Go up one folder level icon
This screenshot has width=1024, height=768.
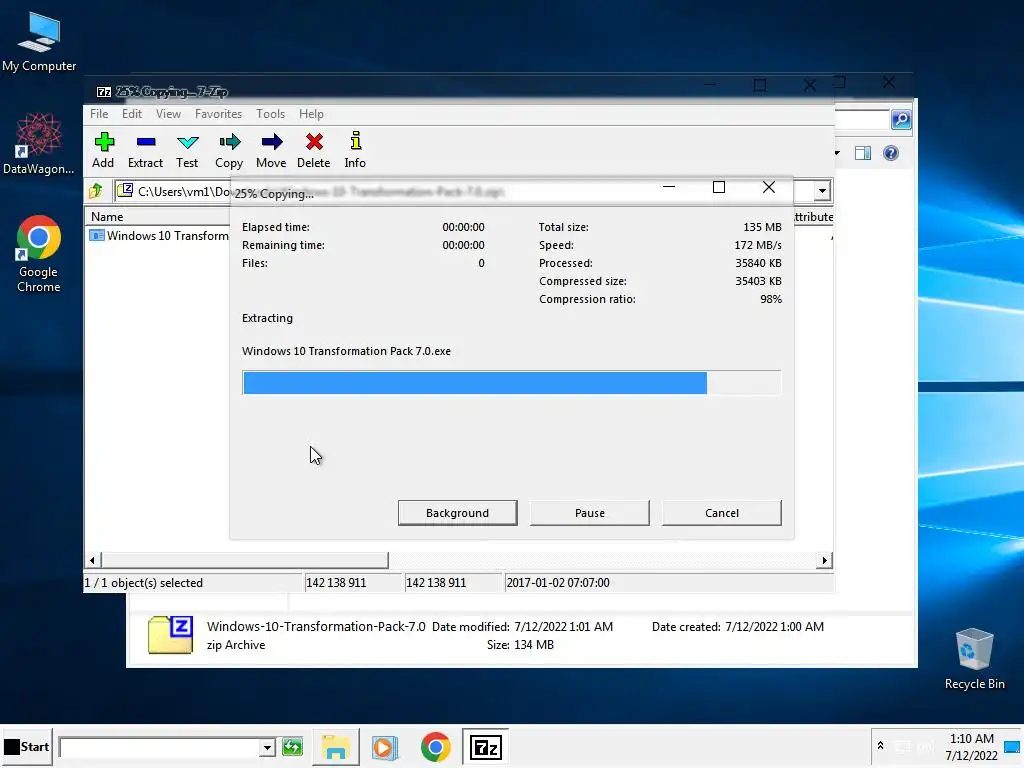(96, 191)
